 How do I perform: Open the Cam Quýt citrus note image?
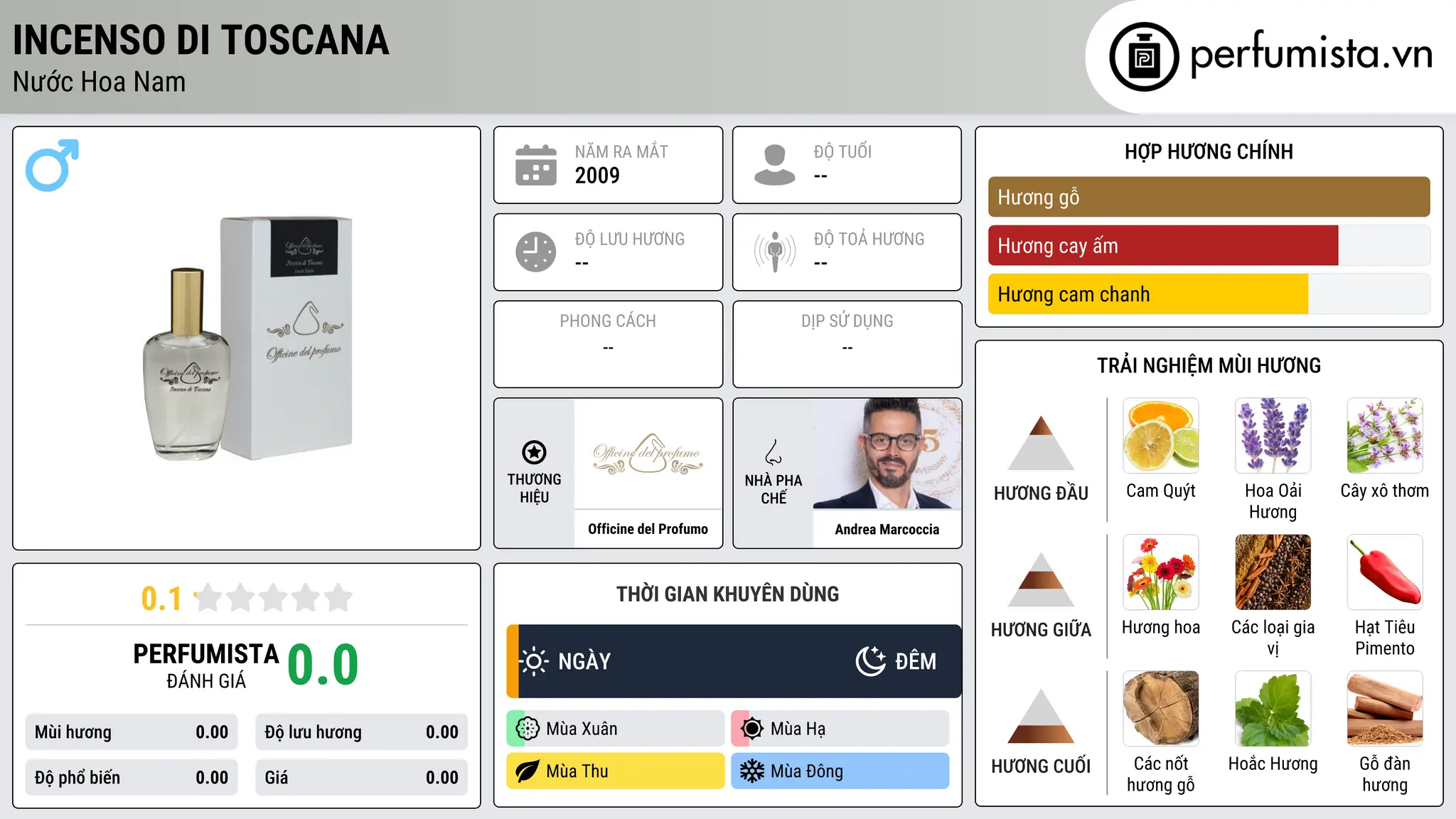[1161, 436]
